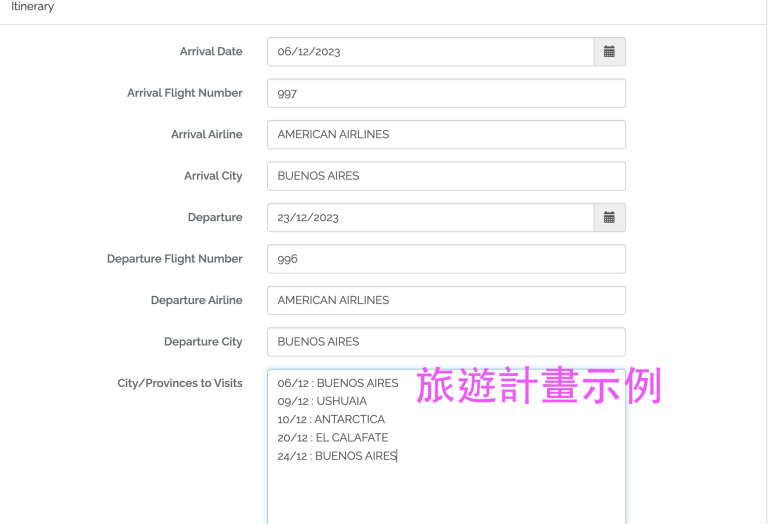This screenshot has height=524, width=768.
Task: Click the '24/12 : BUENOS AIRES' line in the textarea
Action: [337, 456]
